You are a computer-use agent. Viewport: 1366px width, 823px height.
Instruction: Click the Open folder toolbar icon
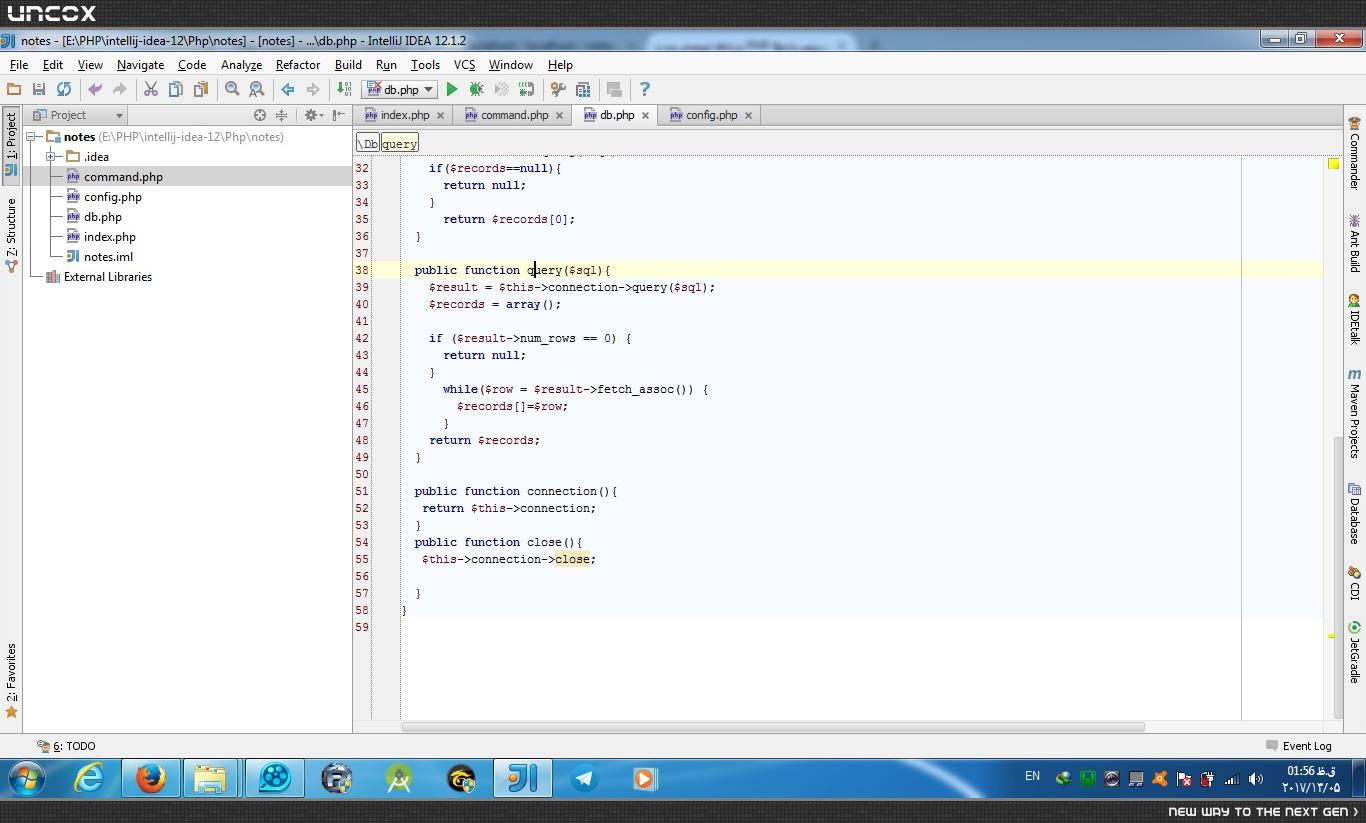click(14, 90)
